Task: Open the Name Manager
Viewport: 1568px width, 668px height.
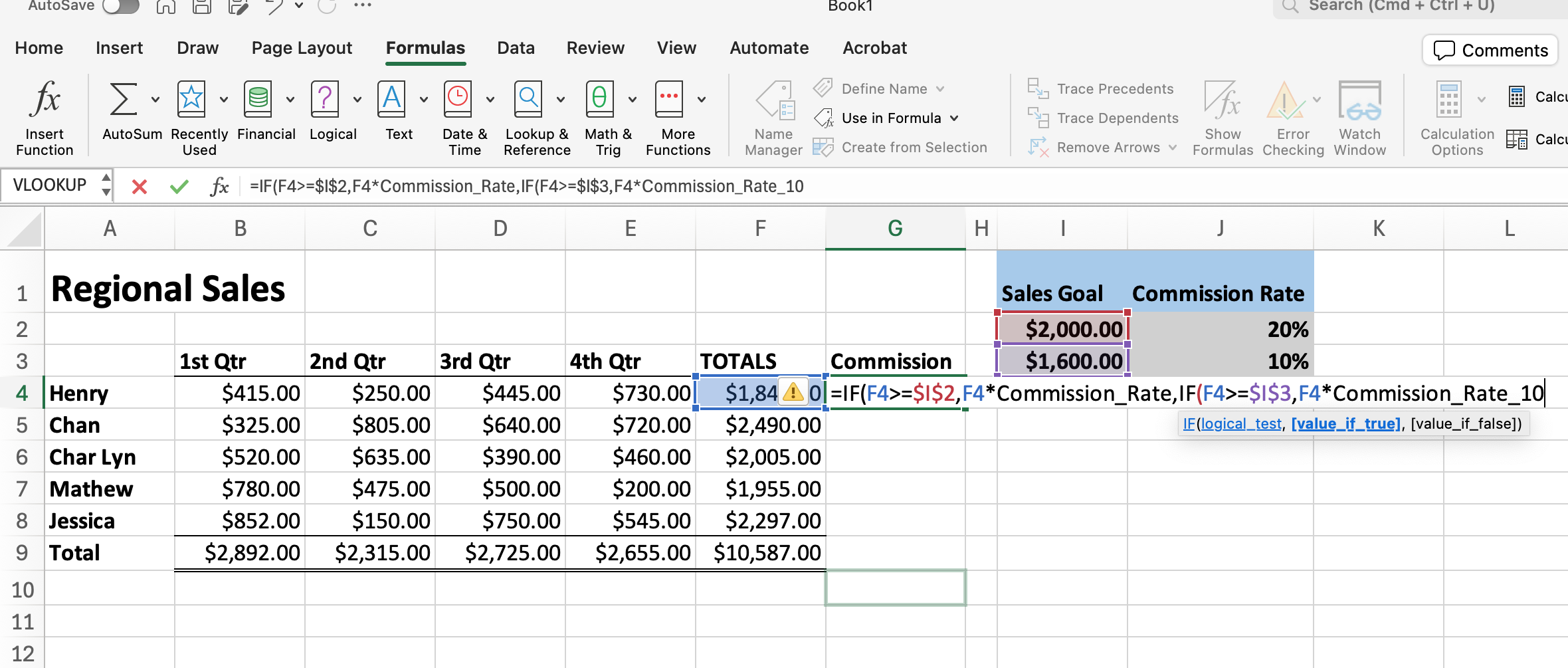Action: 774,118
